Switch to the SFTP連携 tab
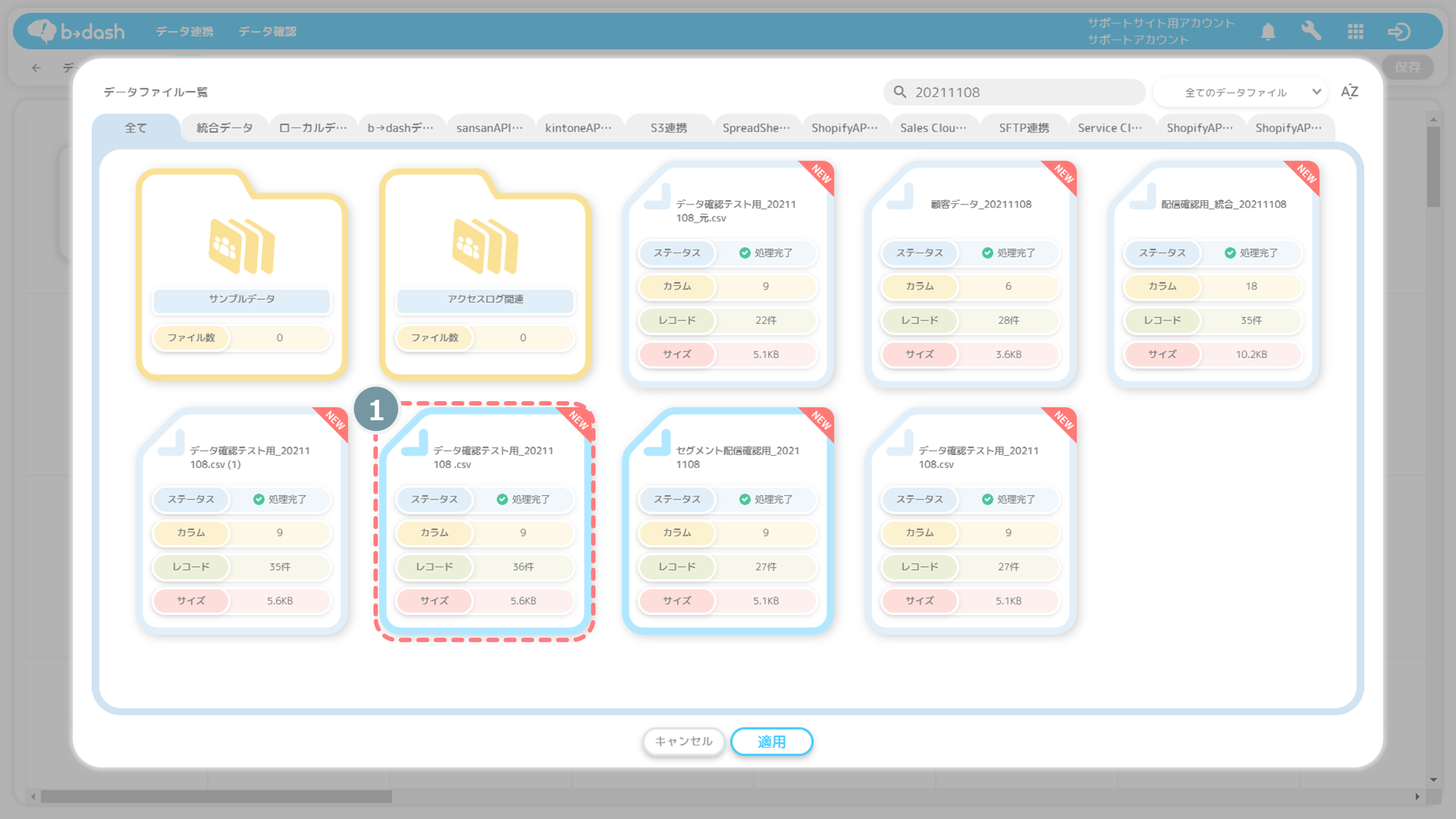Screen dimensions: 1456x819 [x=1024, y=128]
